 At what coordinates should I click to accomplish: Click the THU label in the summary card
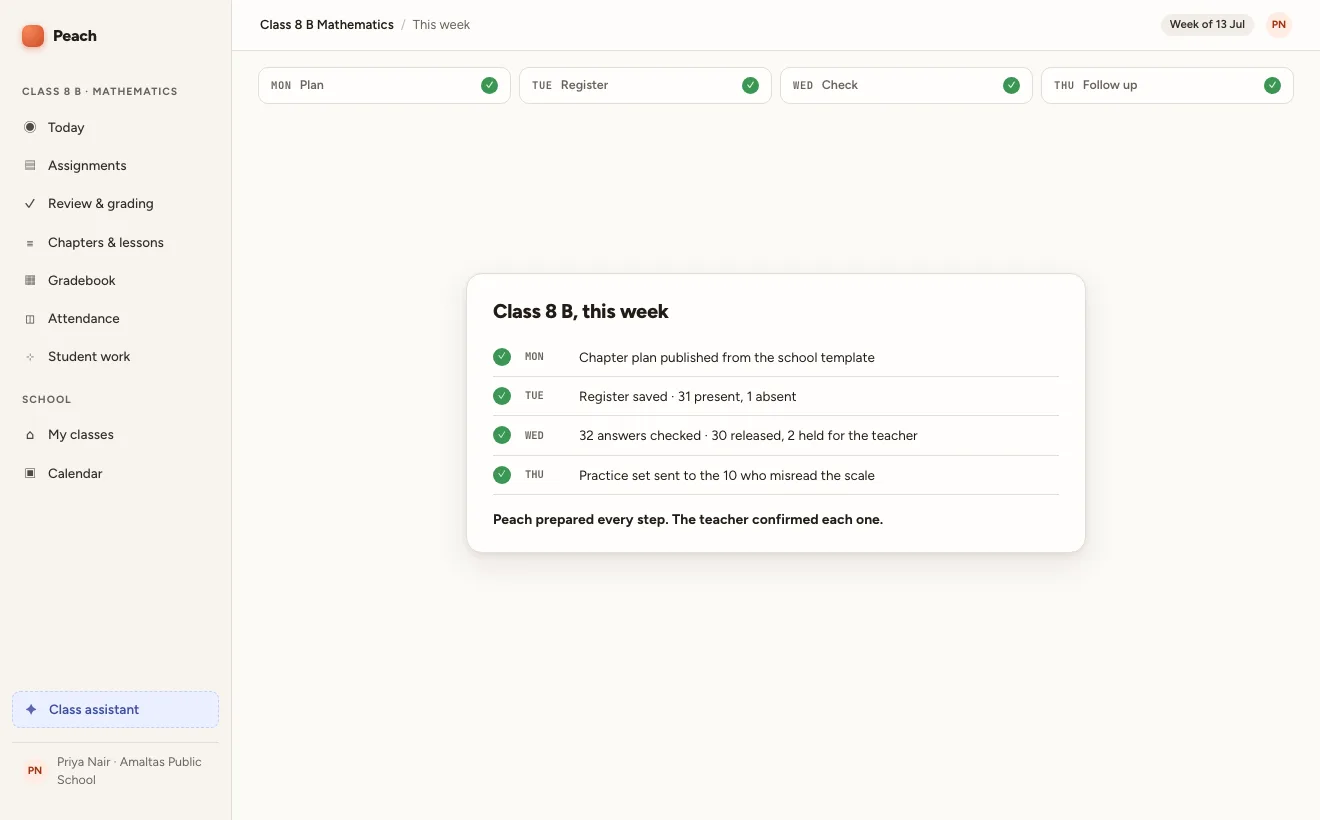click(534, 475)
